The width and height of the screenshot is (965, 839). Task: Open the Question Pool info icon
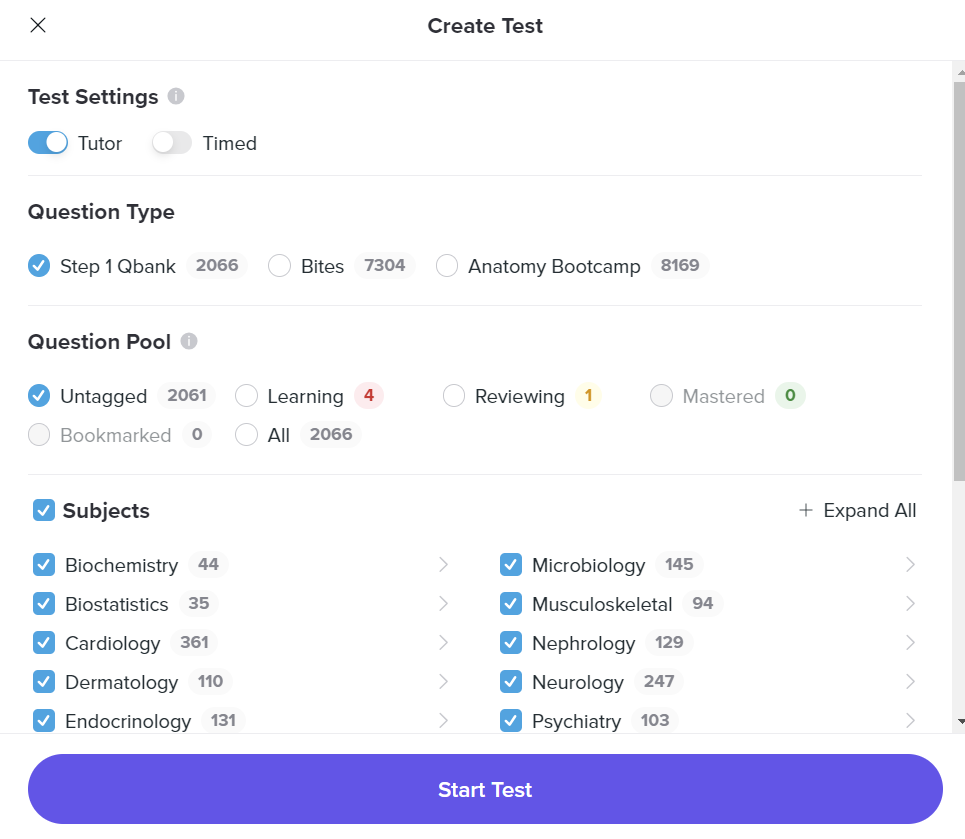(x=189, y=341)
